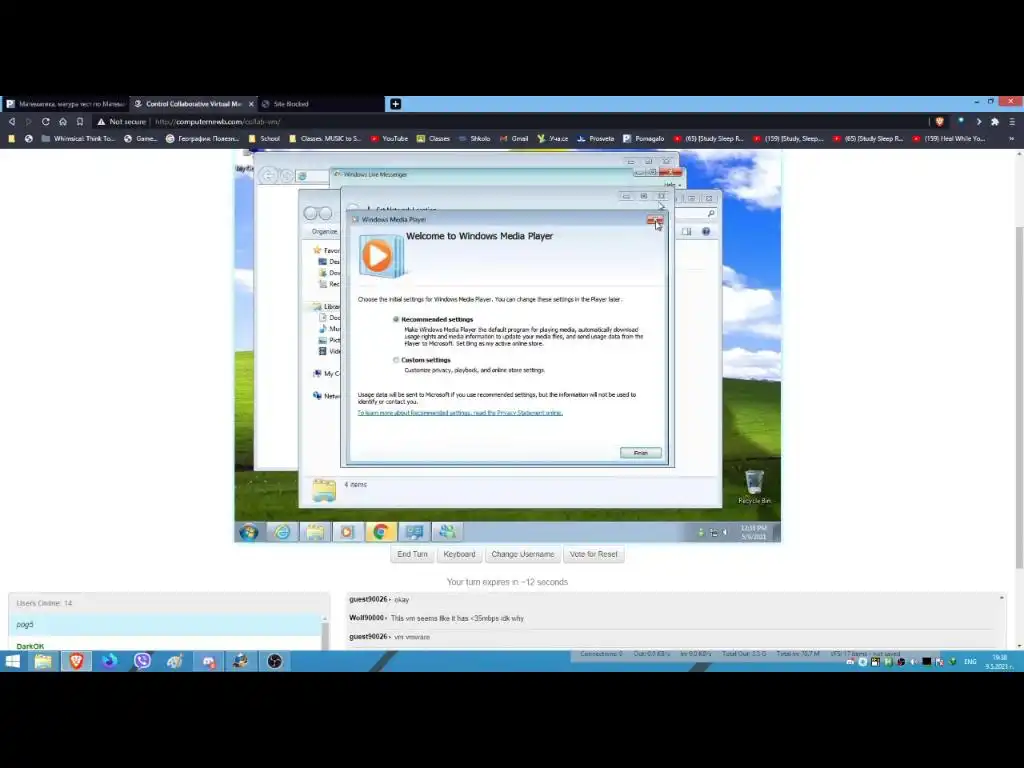Click the browser back arrow
This screenshot has width=1024, height=768.
[12, 121]
